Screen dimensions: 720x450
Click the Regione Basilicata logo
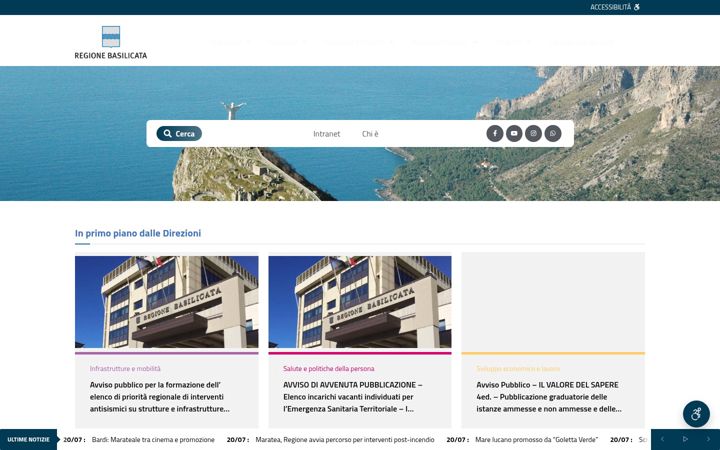111,43
